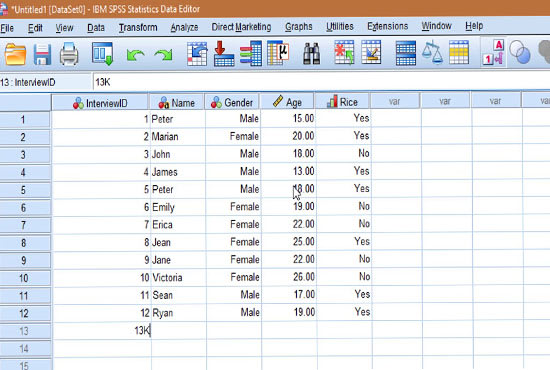Image resolution: width=550 pixels, height=370 pixels.
Task: Open the Analyze menu
Action: (x=184, y=27)
